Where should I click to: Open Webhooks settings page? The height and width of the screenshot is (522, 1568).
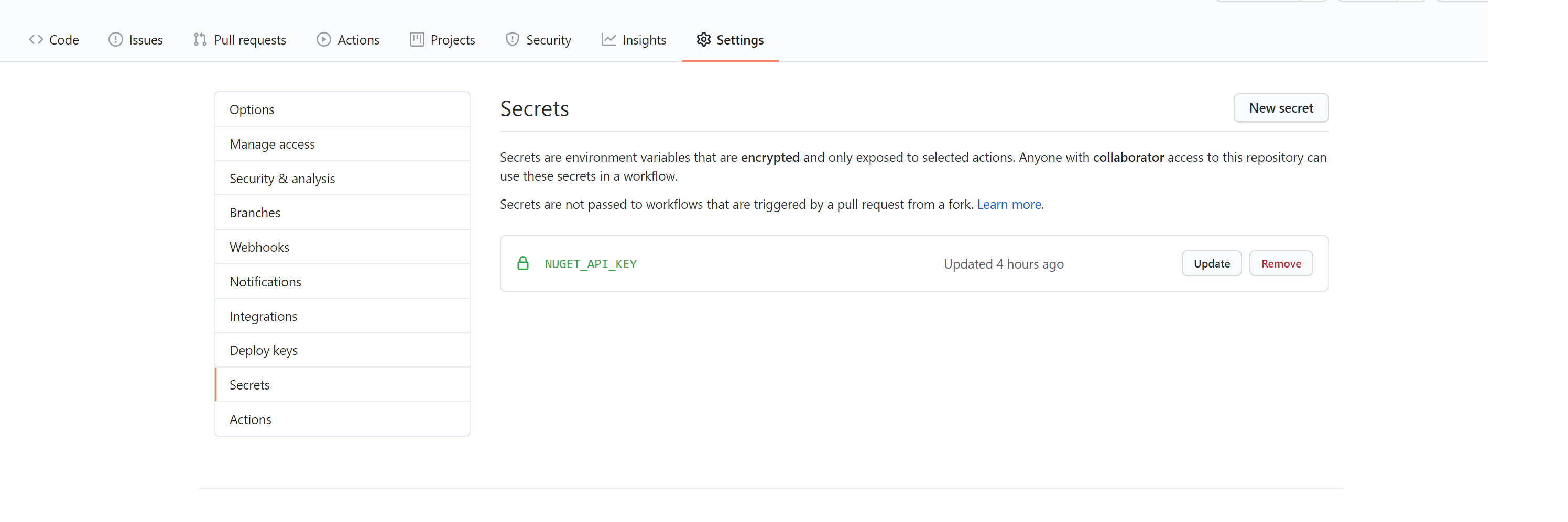point(259,247)
